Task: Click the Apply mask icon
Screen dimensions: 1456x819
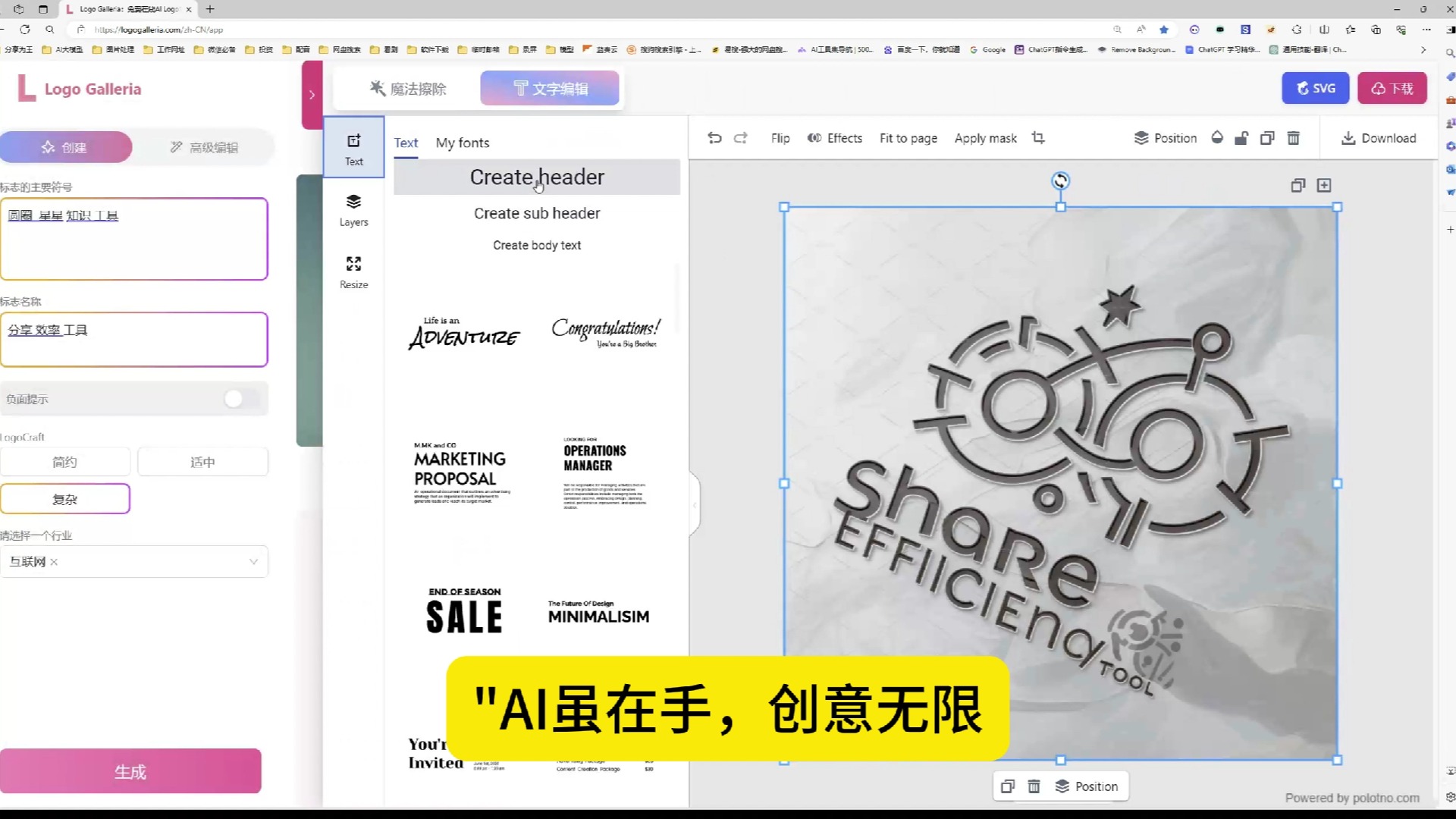Action: tap(986, 138)
